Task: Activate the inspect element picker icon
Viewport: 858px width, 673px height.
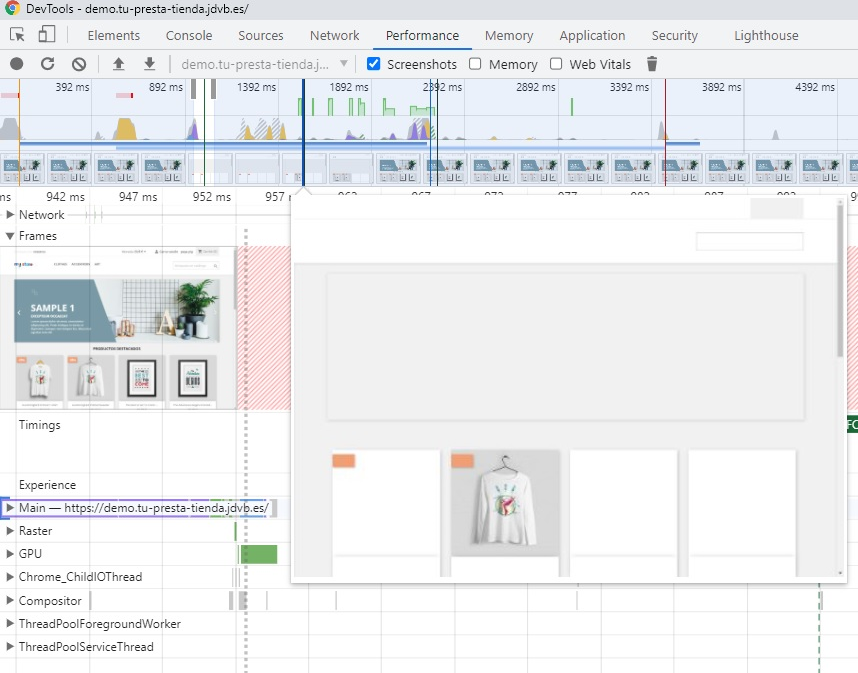Action: click(x=17, y=35)
